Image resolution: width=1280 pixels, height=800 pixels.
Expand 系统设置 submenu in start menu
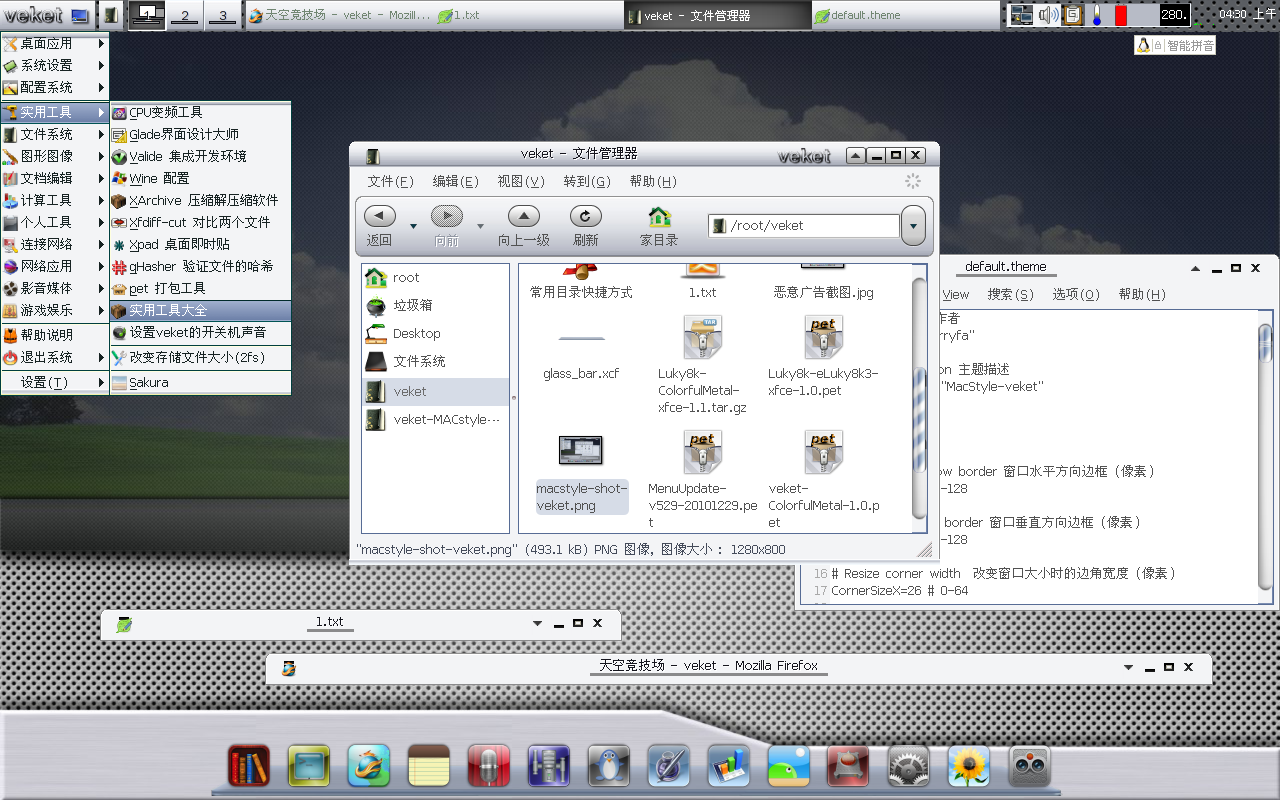55,65
